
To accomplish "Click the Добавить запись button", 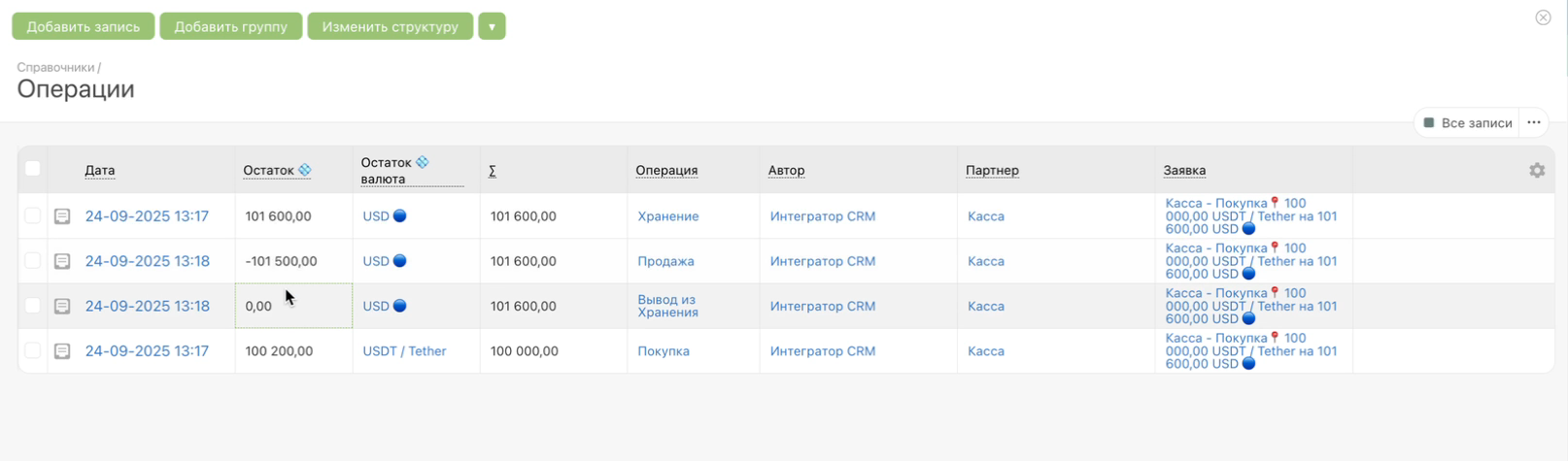I will click(83, 26).
